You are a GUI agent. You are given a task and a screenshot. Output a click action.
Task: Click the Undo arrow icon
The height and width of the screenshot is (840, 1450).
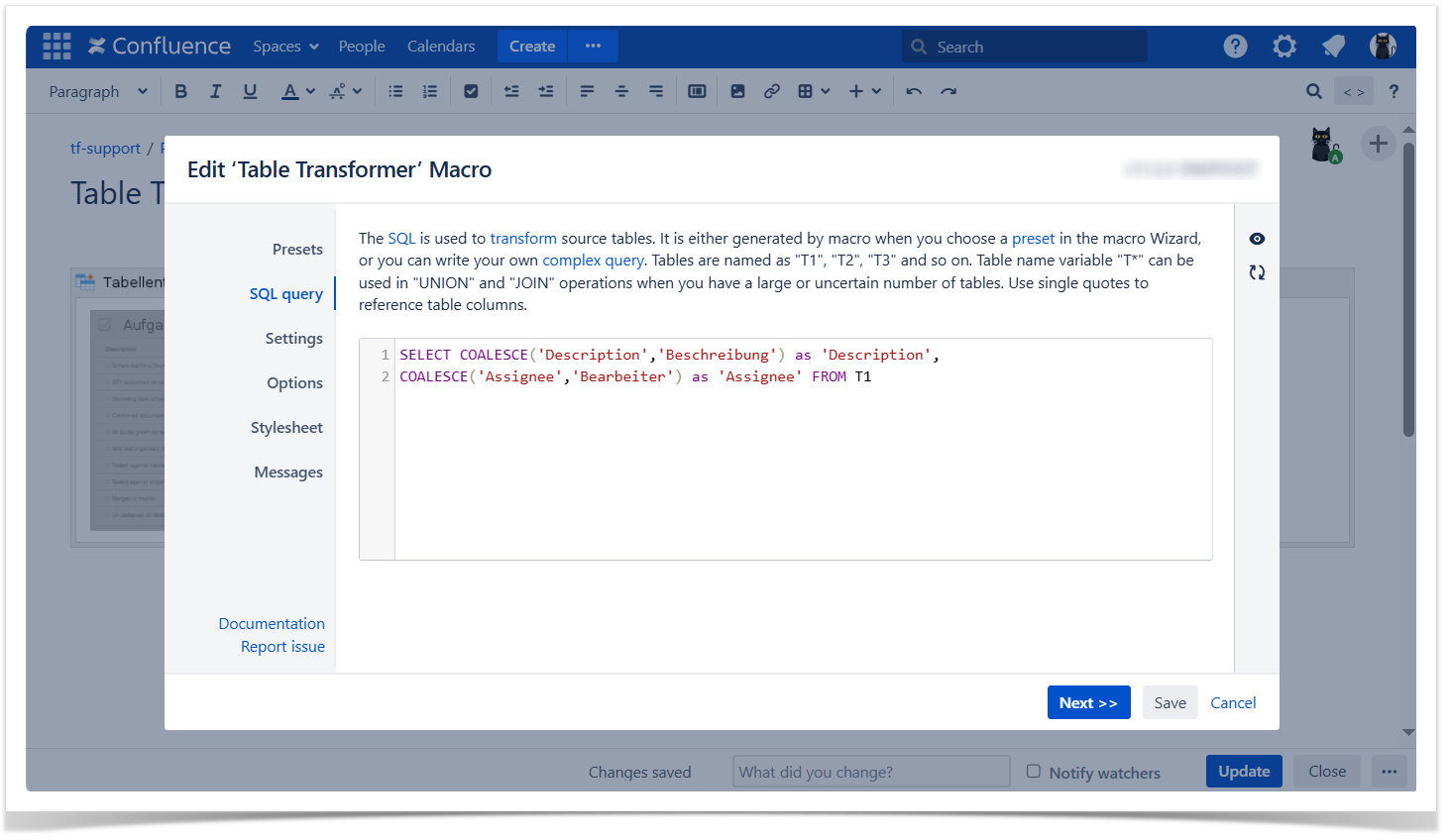click(914, 91)
